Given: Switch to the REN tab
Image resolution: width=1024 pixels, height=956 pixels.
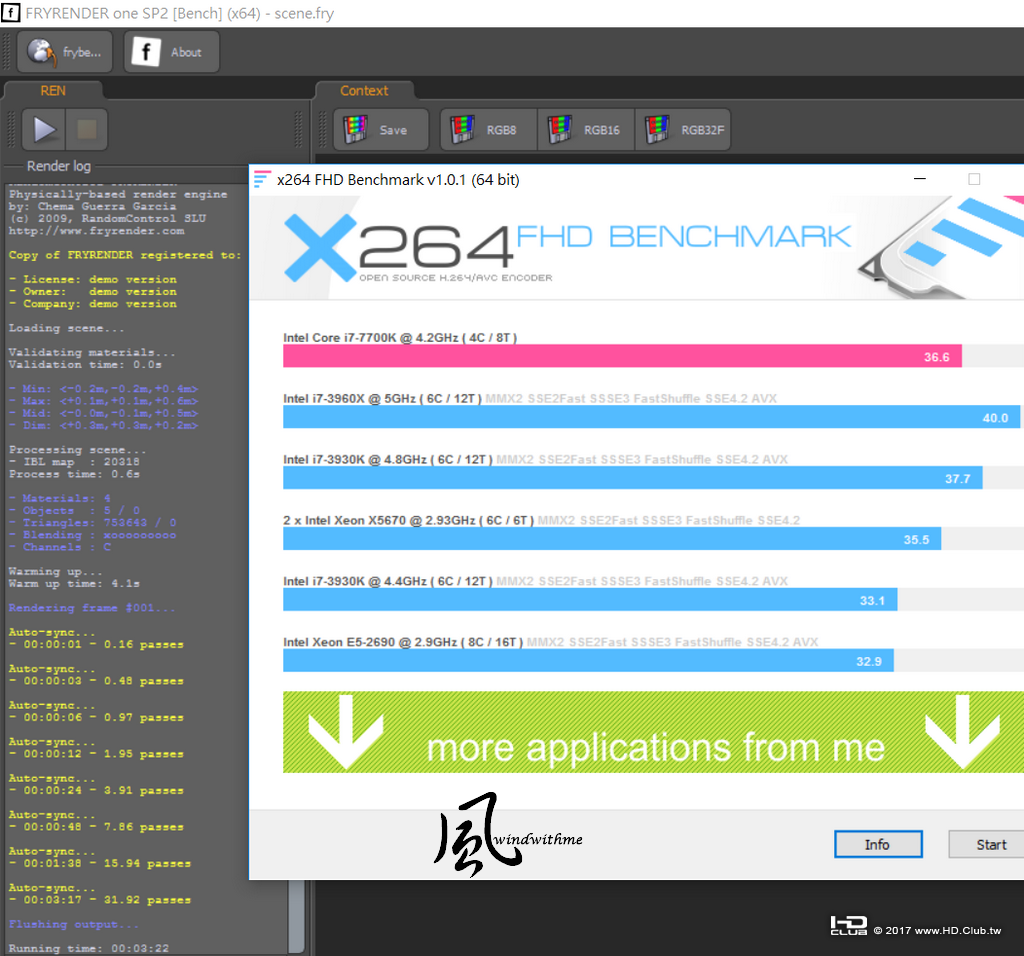Looking at the screenshot, I should [53, 91].
